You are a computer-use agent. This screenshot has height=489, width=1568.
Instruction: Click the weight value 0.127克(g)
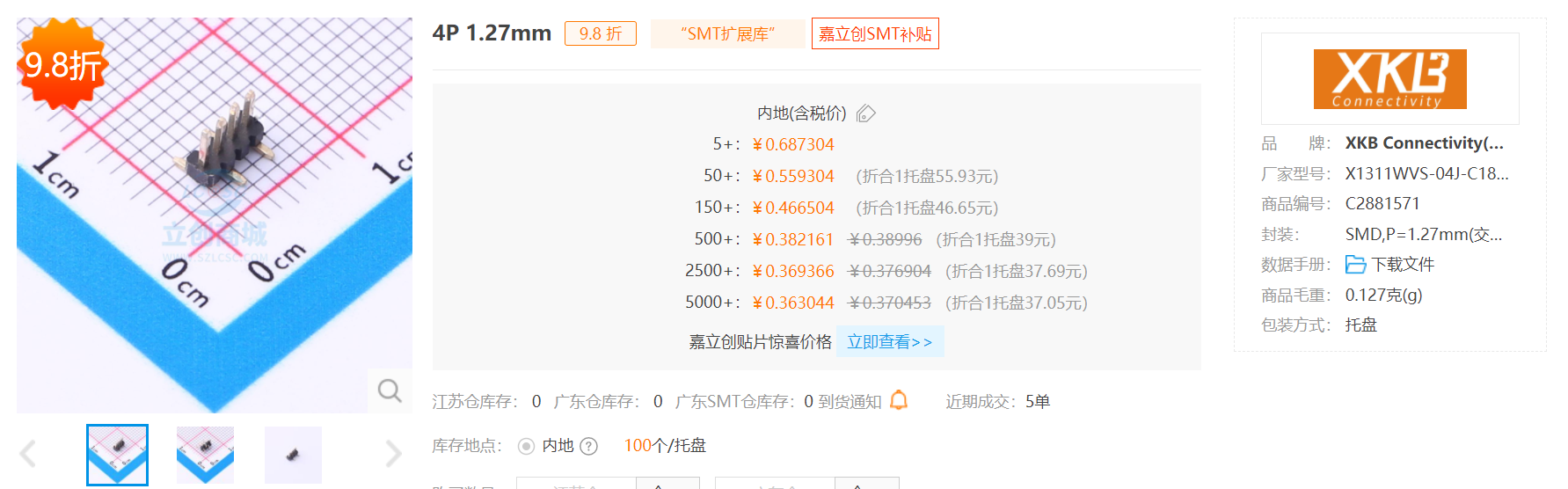[x=1383, y=296]
